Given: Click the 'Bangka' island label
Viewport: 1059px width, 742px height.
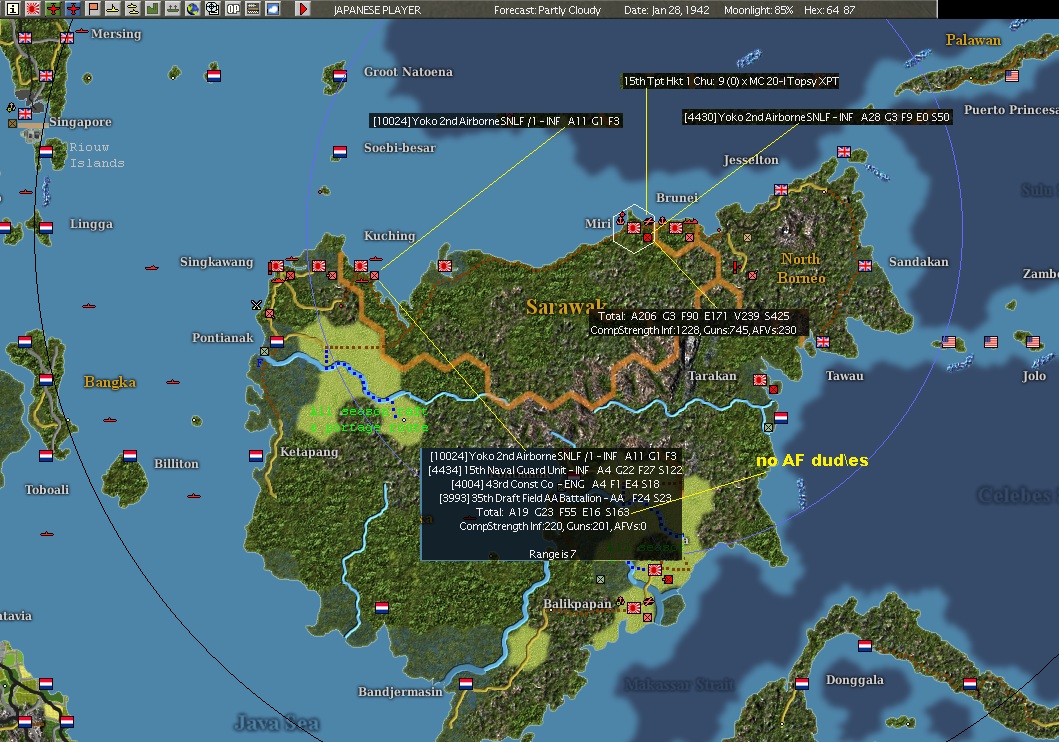Looking at the screenshot, I should [110, 382].
